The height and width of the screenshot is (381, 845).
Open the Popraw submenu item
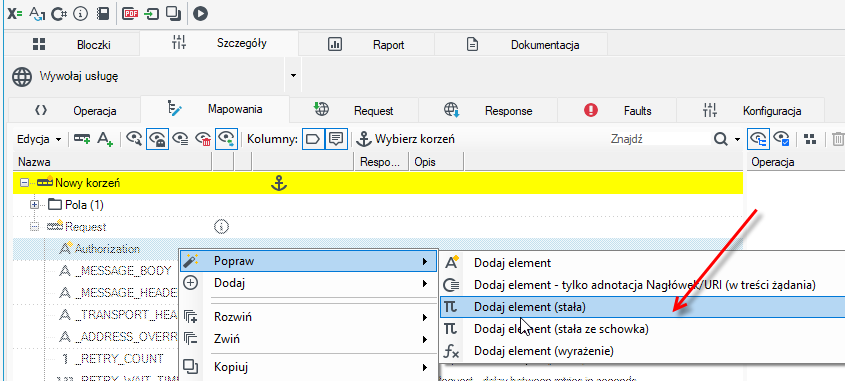pos(308,262)
